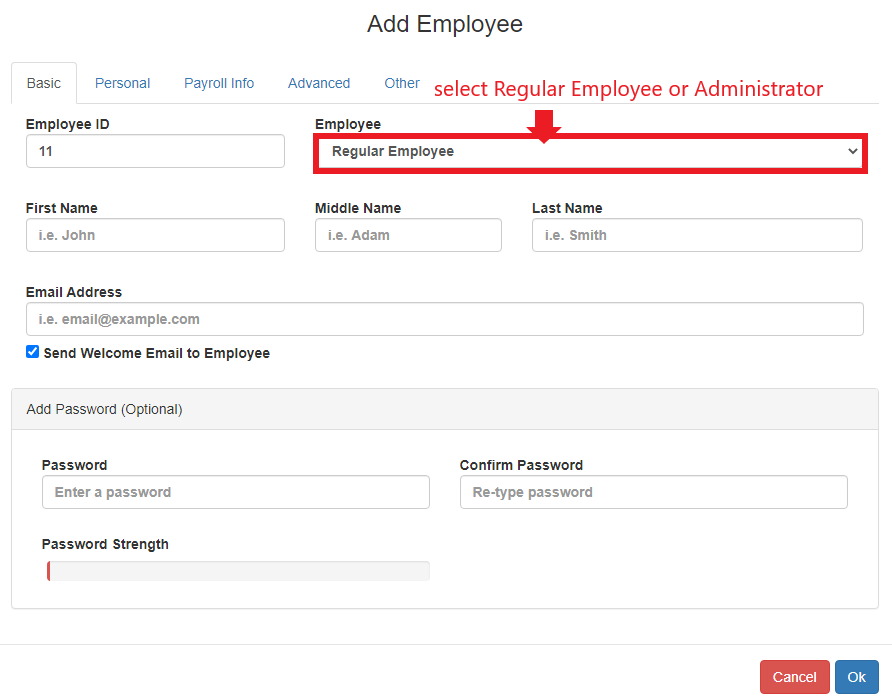
Task: Select the Advanced tab
Action: point(319,83)
